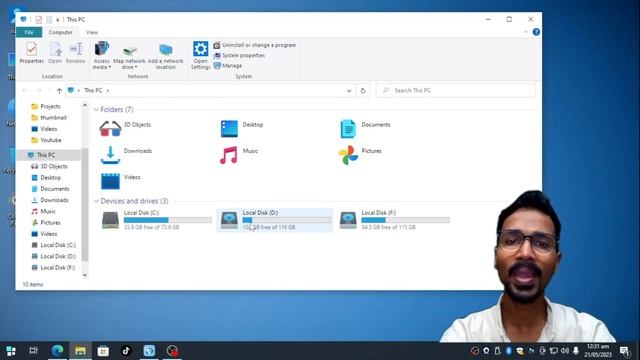640x360 pixels.
Task: Click the volume icon in tray
Action: pyautogui.click(x=565, y=351)
